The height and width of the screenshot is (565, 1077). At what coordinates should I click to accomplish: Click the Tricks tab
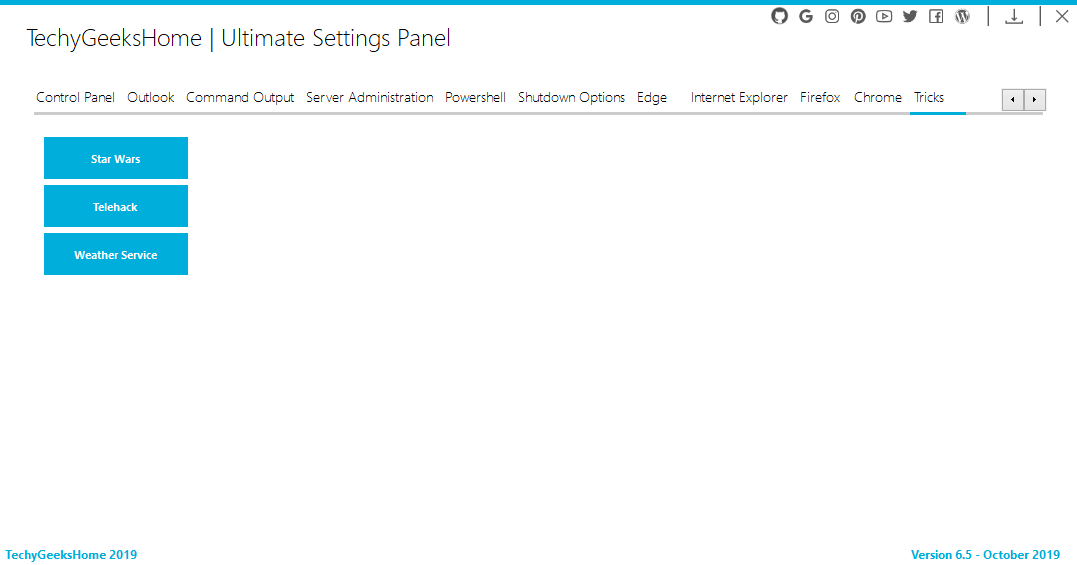tap(929, 97)
